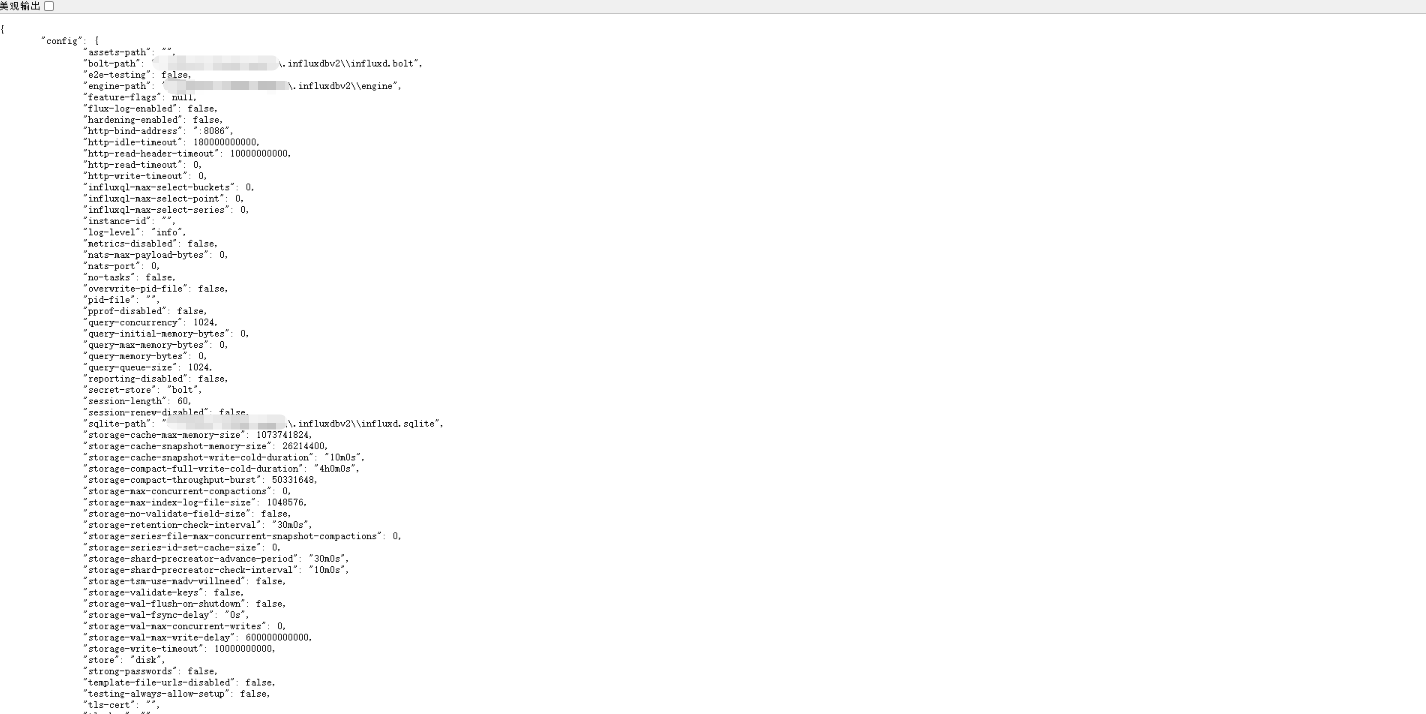Image resolution: width=1426 pixels, height=714 pixels.
Task: Click the "nats-port" key
Action: tap(113, 266)
